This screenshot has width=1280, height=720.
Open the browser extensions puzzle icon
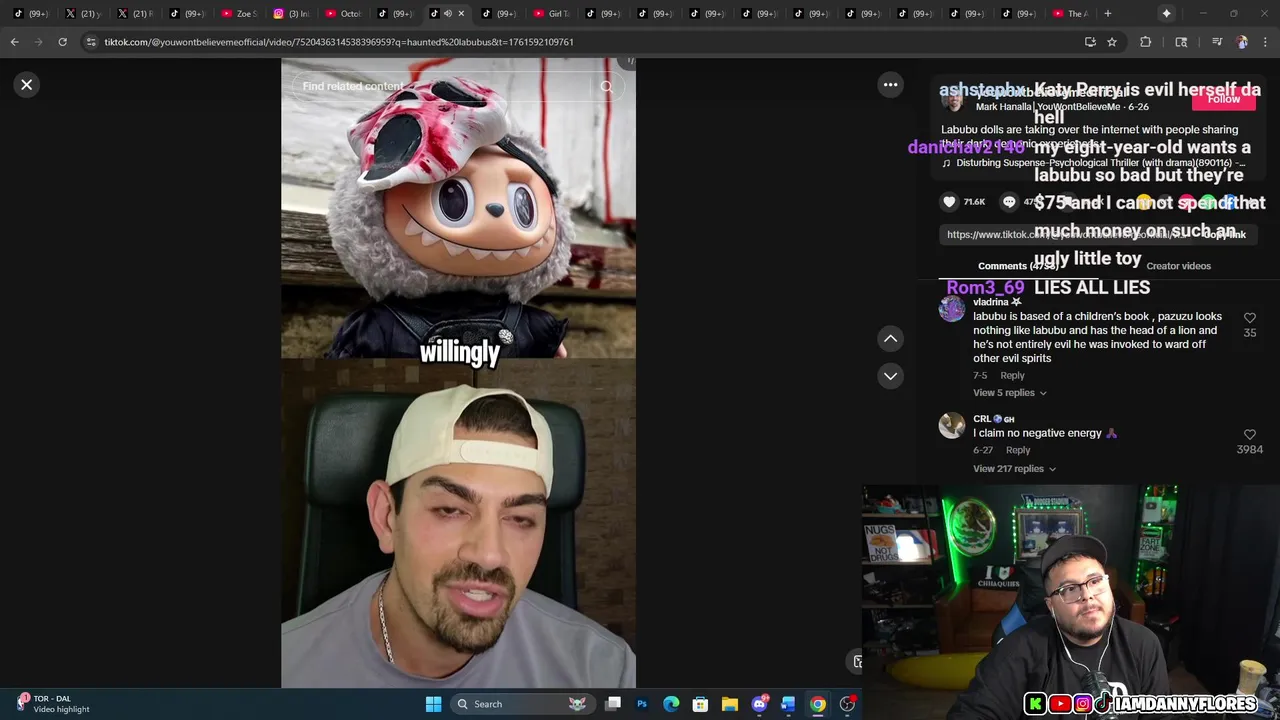(x=1146, y=42)
